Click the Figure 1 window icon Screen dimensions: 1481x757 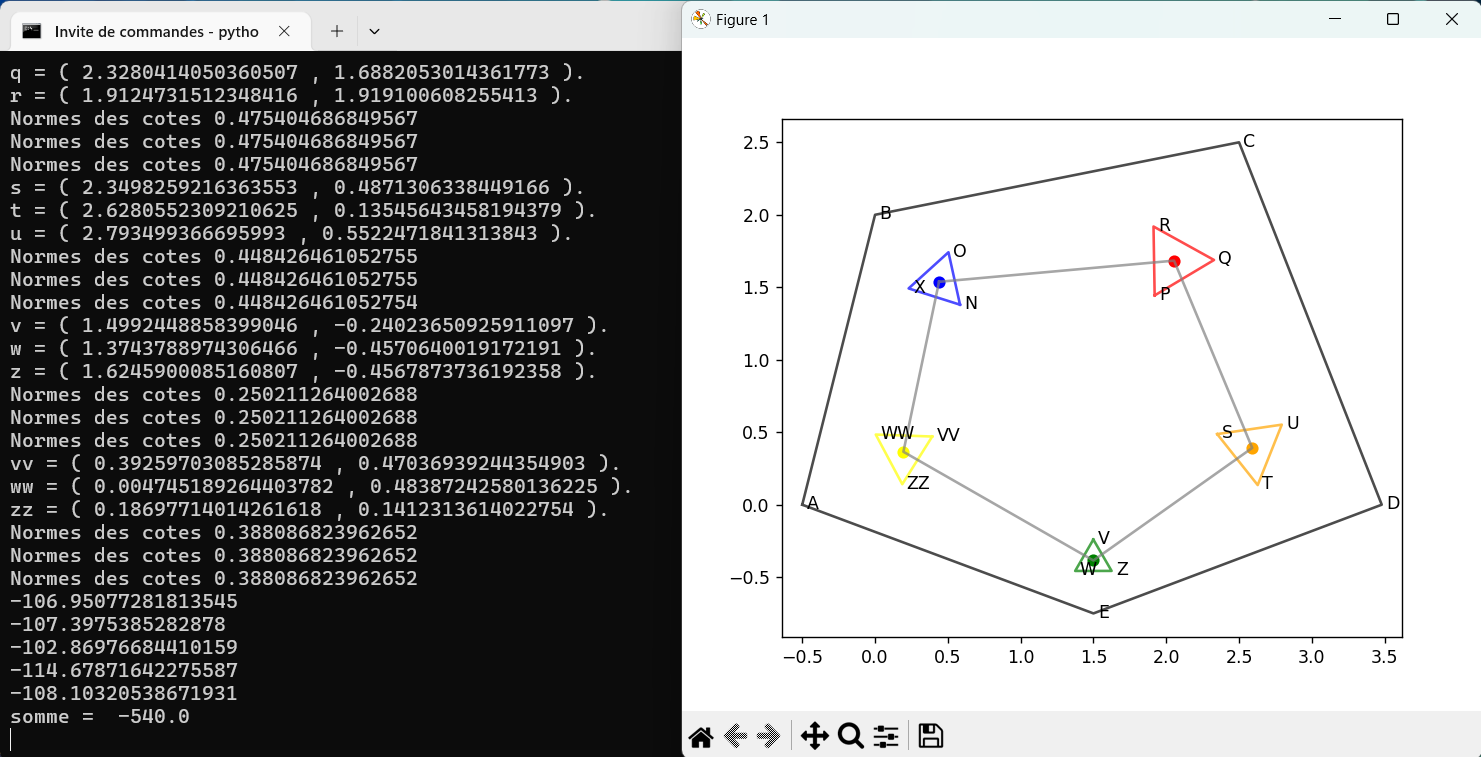(x=700, y=20)
